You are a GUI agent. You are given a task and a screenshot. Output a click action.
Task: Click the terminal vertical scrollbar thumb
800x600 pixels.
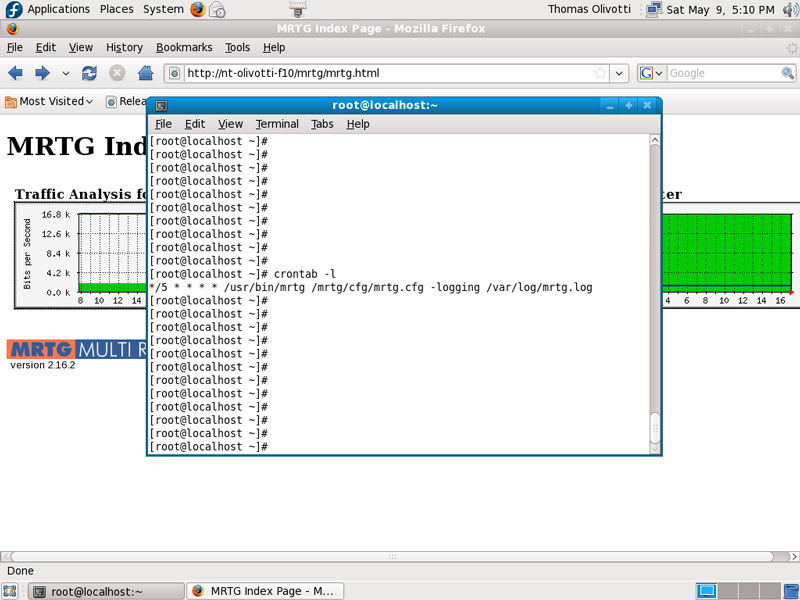pos(655,429)
